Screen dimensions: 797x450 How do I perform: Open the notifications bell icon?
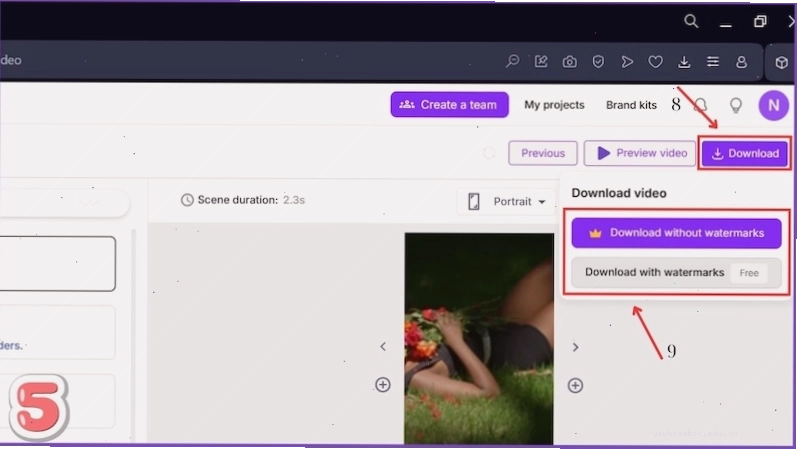tap(701, 105)
